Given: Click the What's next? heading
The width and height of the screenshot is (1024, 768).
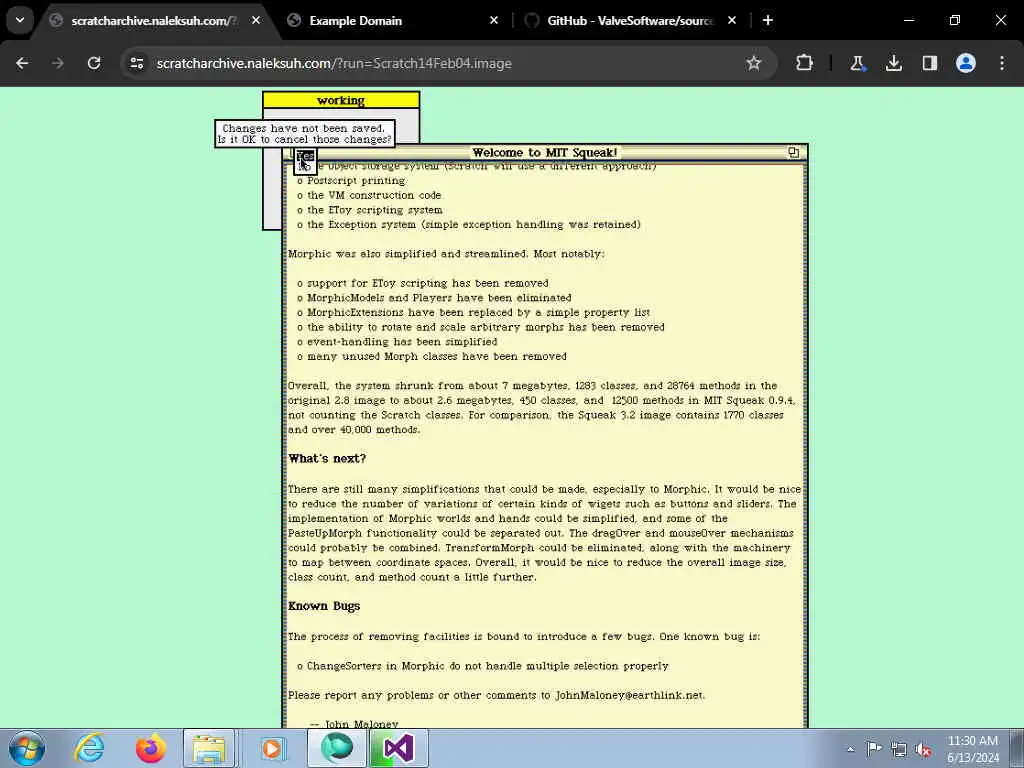Looking at the screenshot, I should click(327, 458).
